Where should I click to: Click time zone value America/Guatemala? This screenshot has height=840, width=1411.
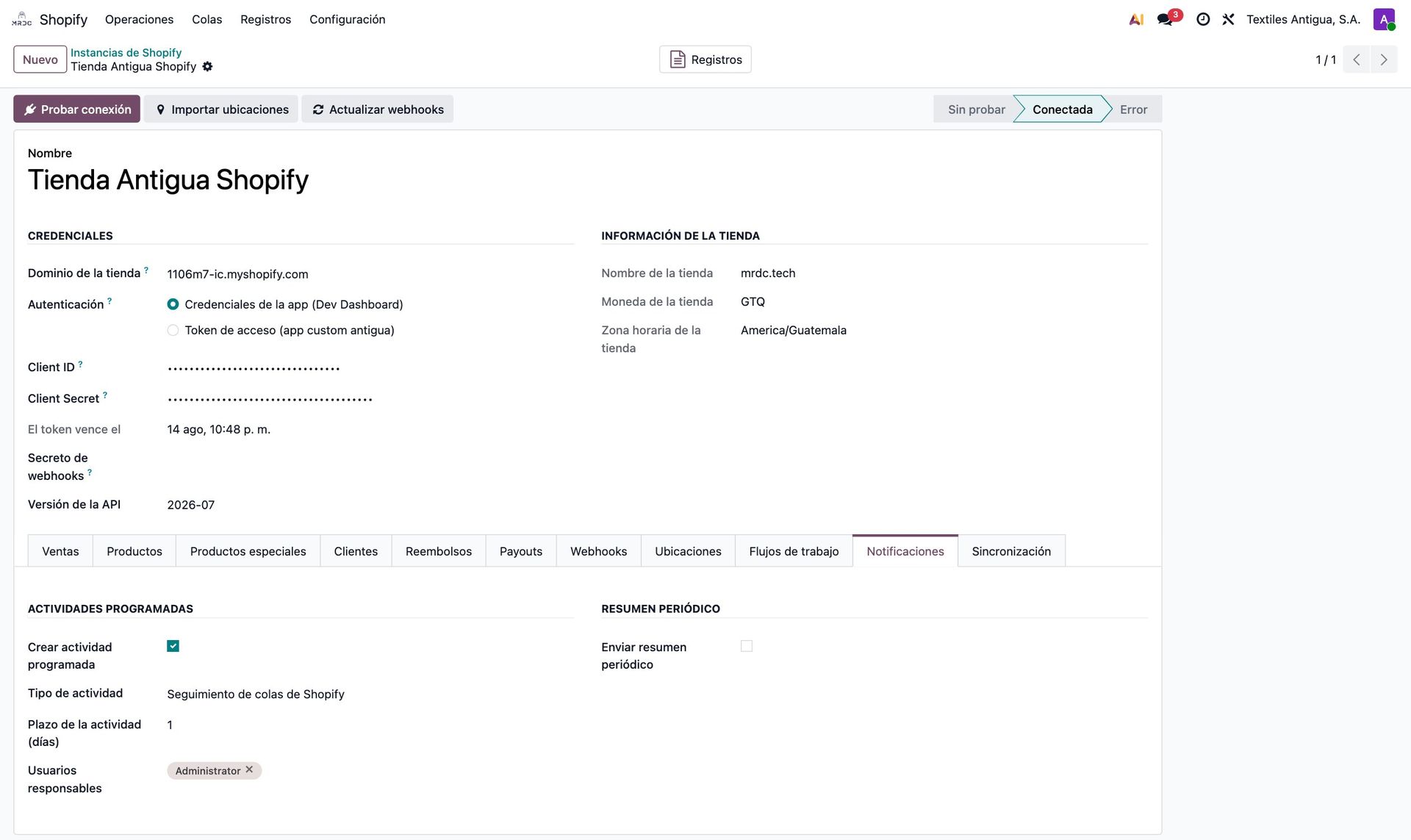click(x=793, y=330)
